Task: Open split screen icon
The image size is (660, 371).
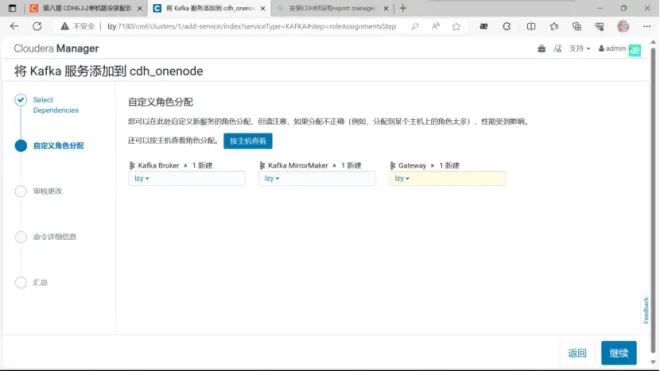Action: [x=531, y=27]
